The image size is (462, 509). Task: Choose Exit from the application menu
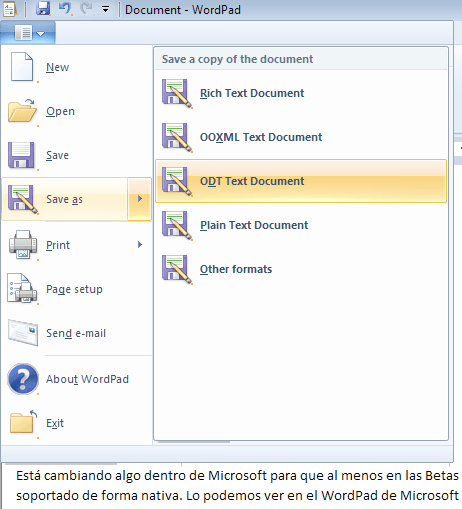(x=77, y=423)
